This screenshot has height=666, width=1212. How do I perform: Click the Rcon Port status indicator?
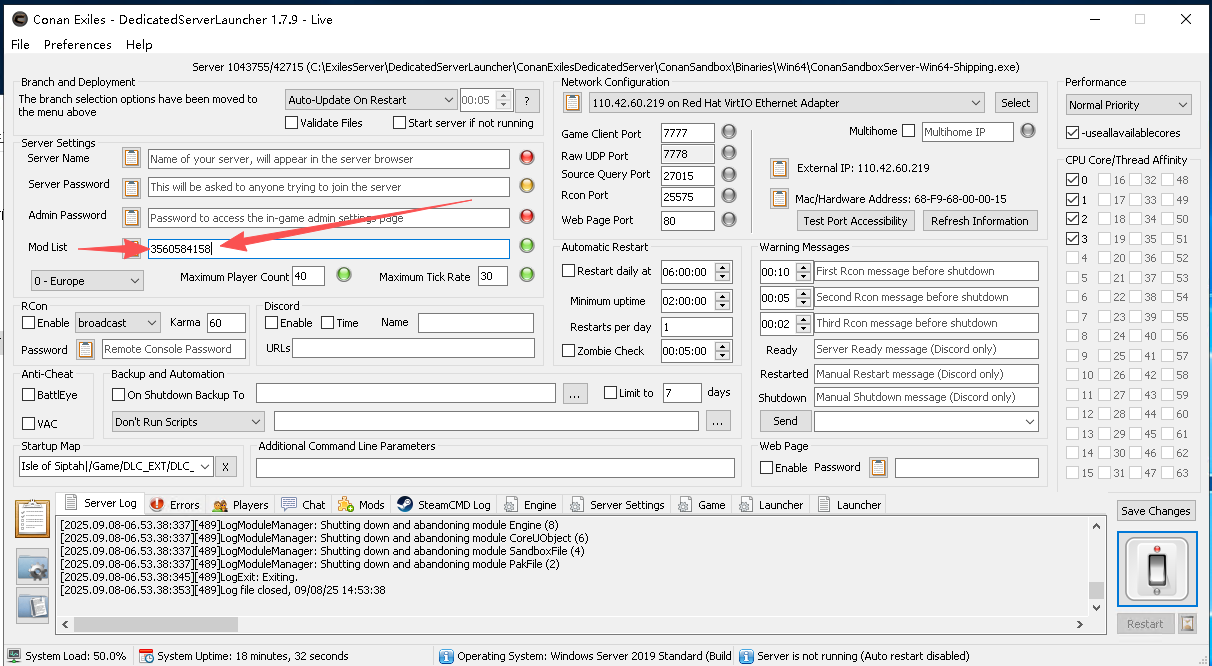point(729,195)
